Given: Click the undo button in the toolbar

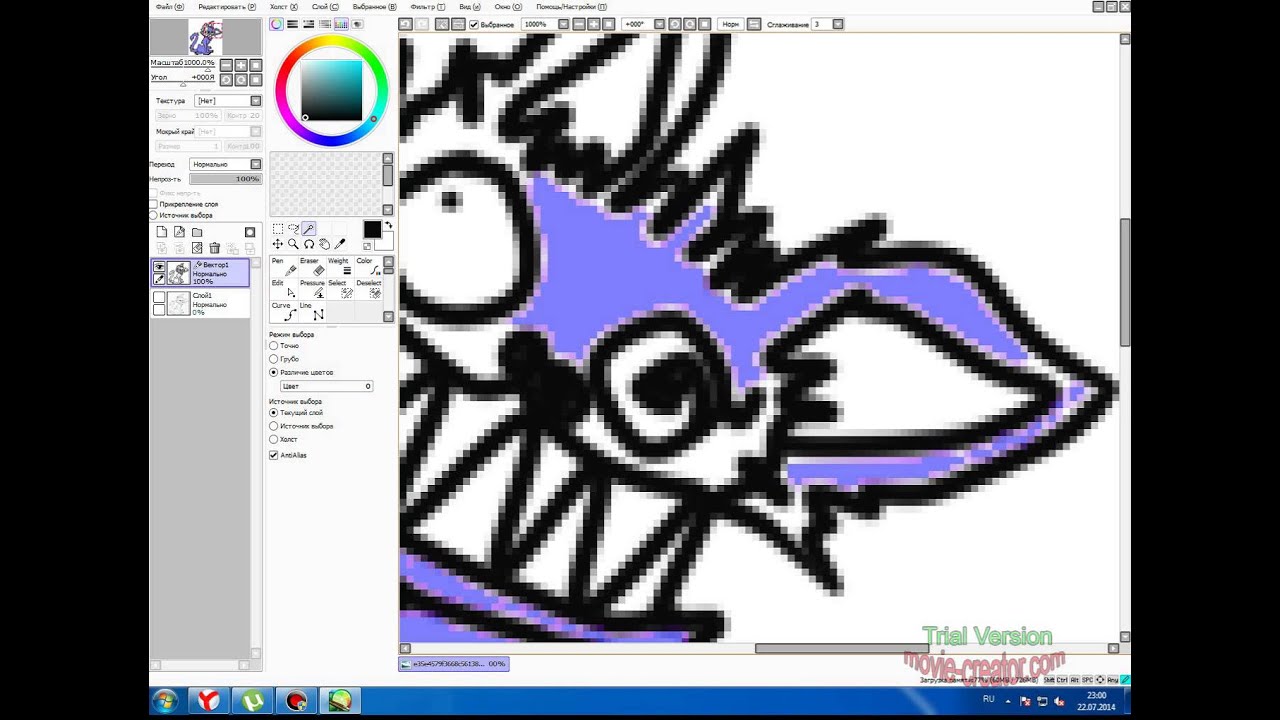Looking at the screenshot, I should click(406, 24).
